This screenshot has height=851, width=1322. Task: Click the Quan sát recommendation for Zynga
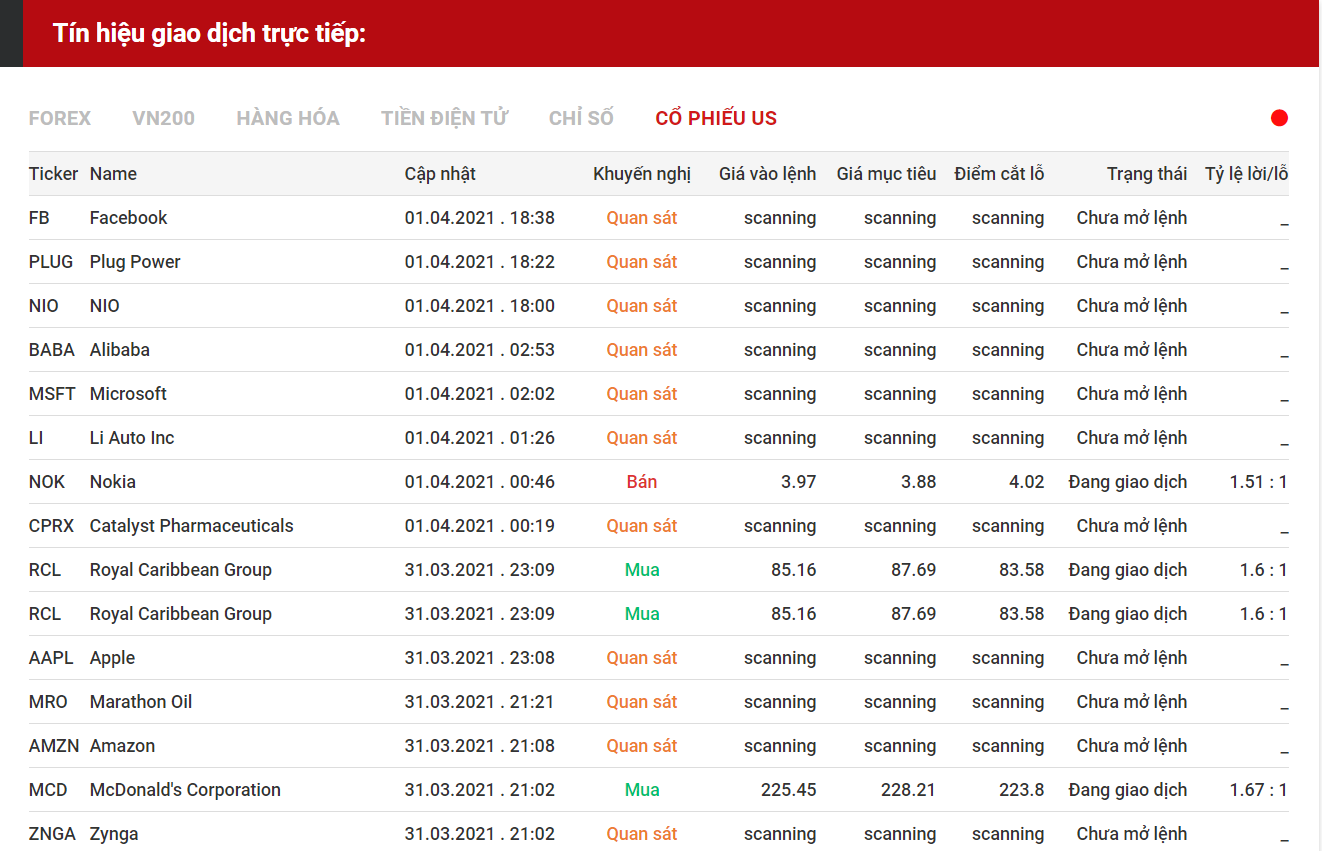coord(642,834)
